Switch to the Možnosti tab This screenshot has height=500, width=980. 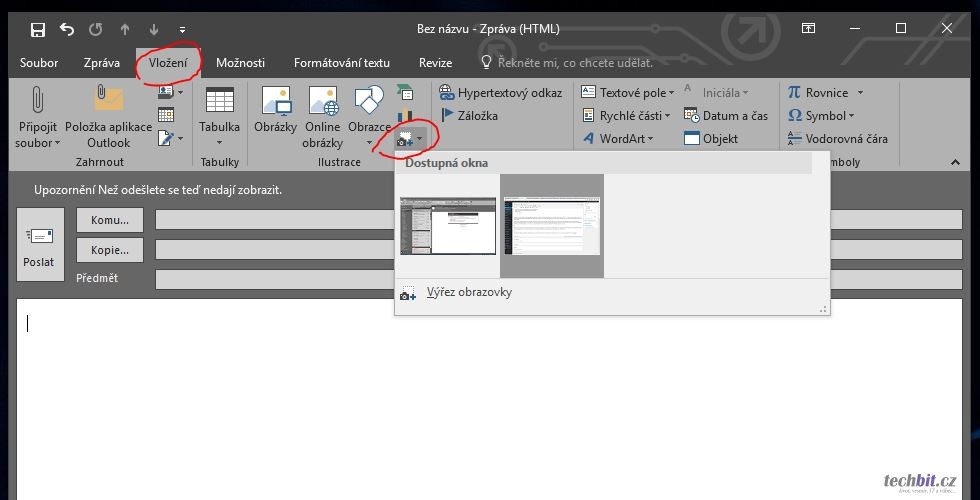coord(240,63)
